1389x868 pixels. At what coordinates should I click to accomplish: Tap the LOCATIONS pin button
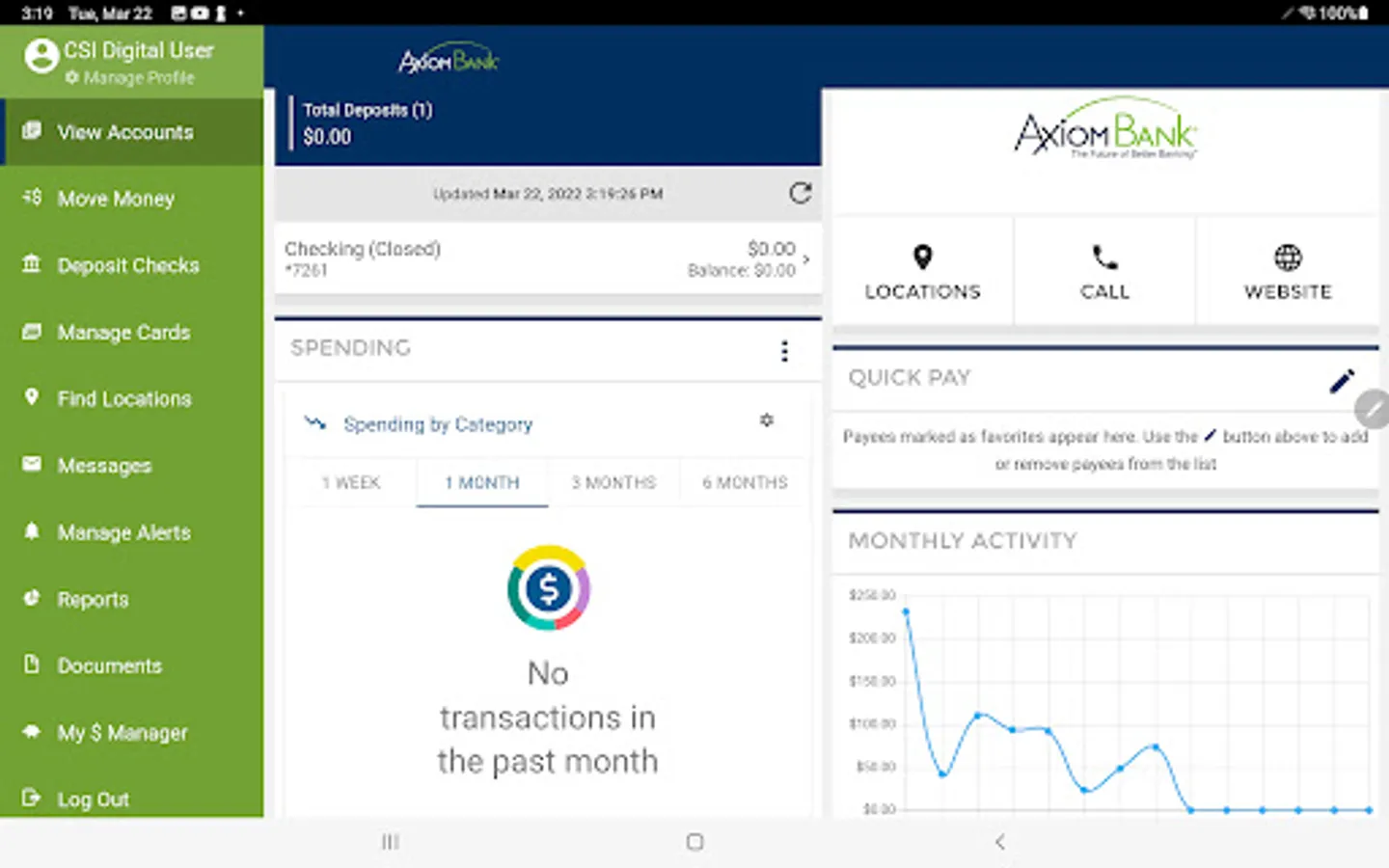pyautogui.click(x=922, y=272)
